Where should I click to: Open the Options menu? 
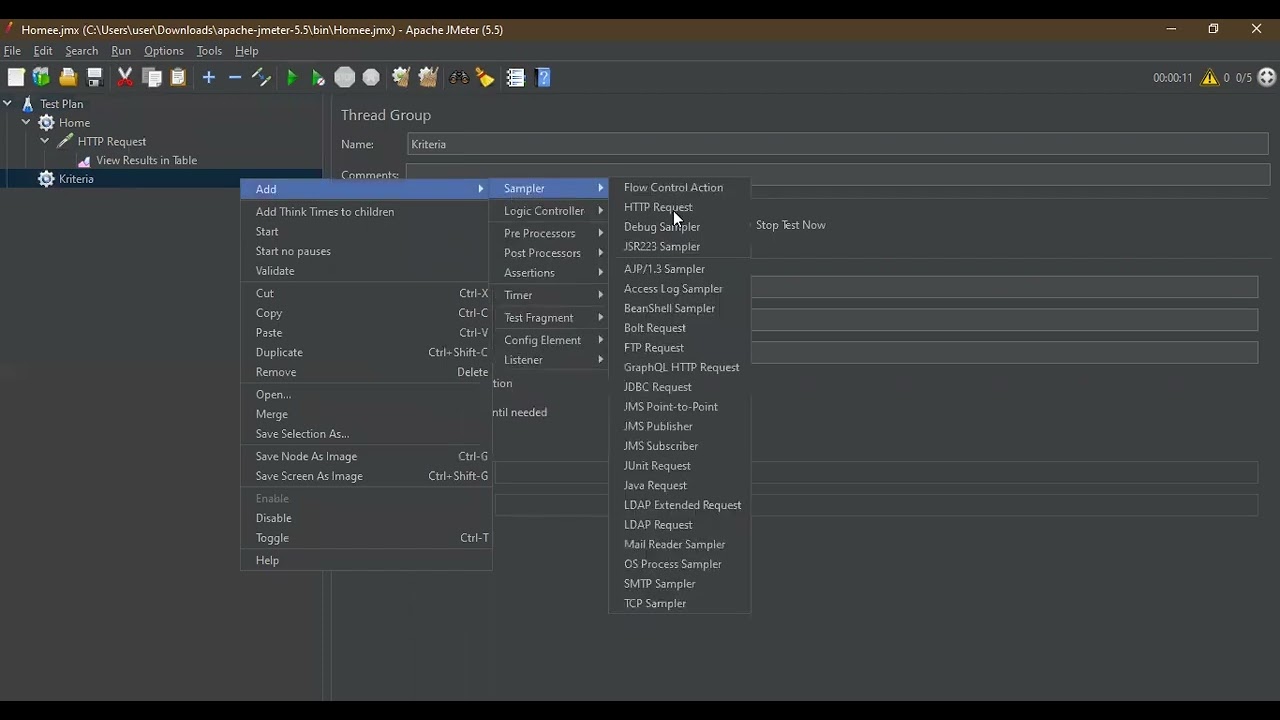click(164, 51)
